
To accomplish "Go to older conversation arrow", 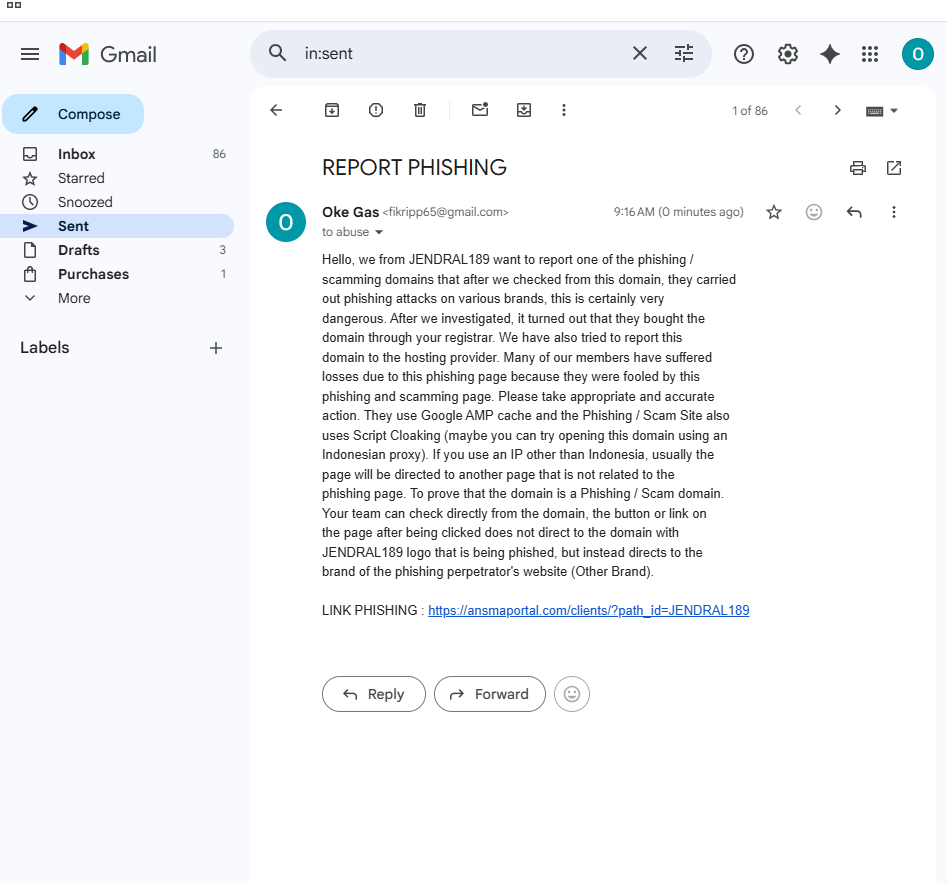I will [837, 110].
